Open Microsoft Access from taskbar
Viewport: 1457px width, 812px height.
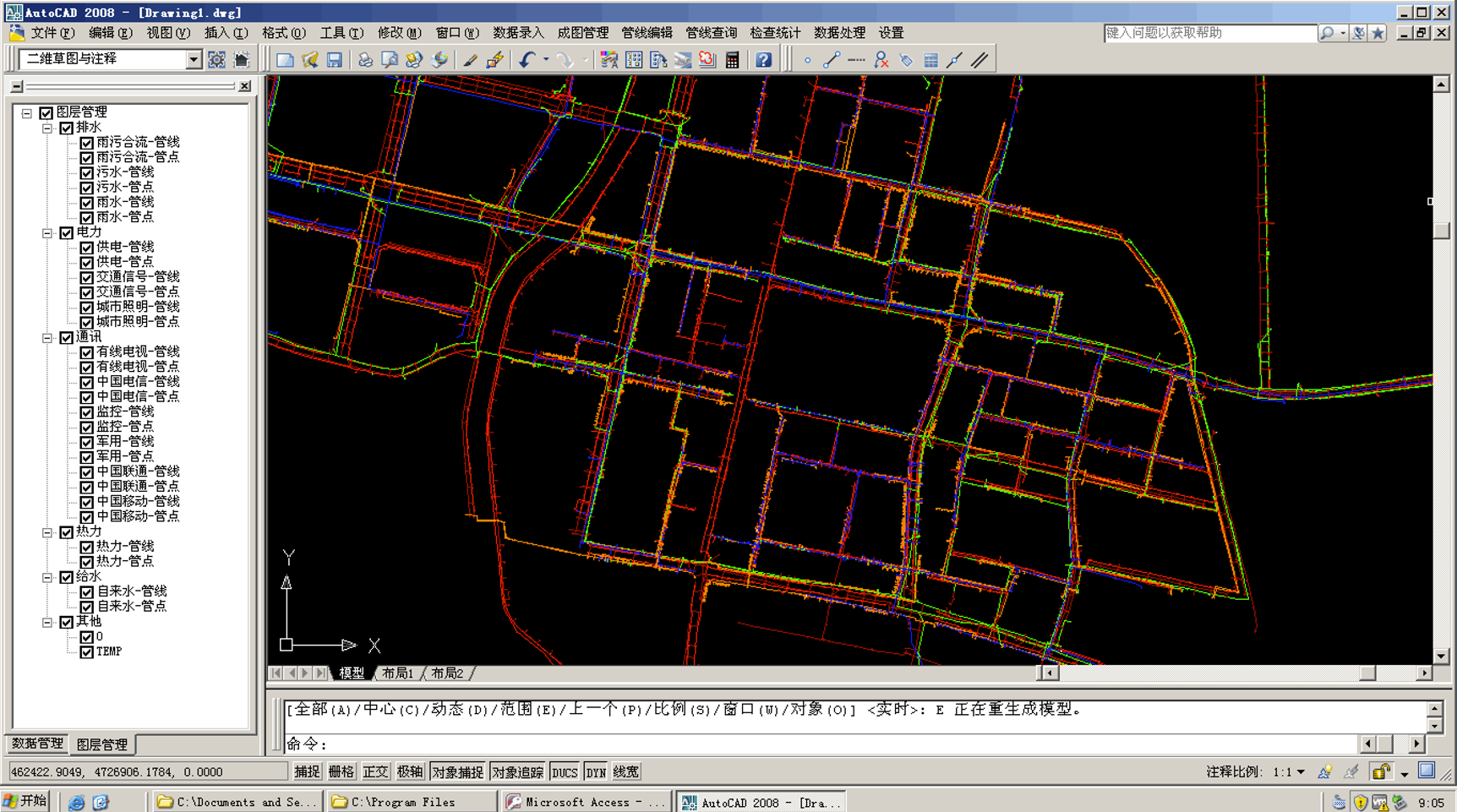(x=587, y=802)
